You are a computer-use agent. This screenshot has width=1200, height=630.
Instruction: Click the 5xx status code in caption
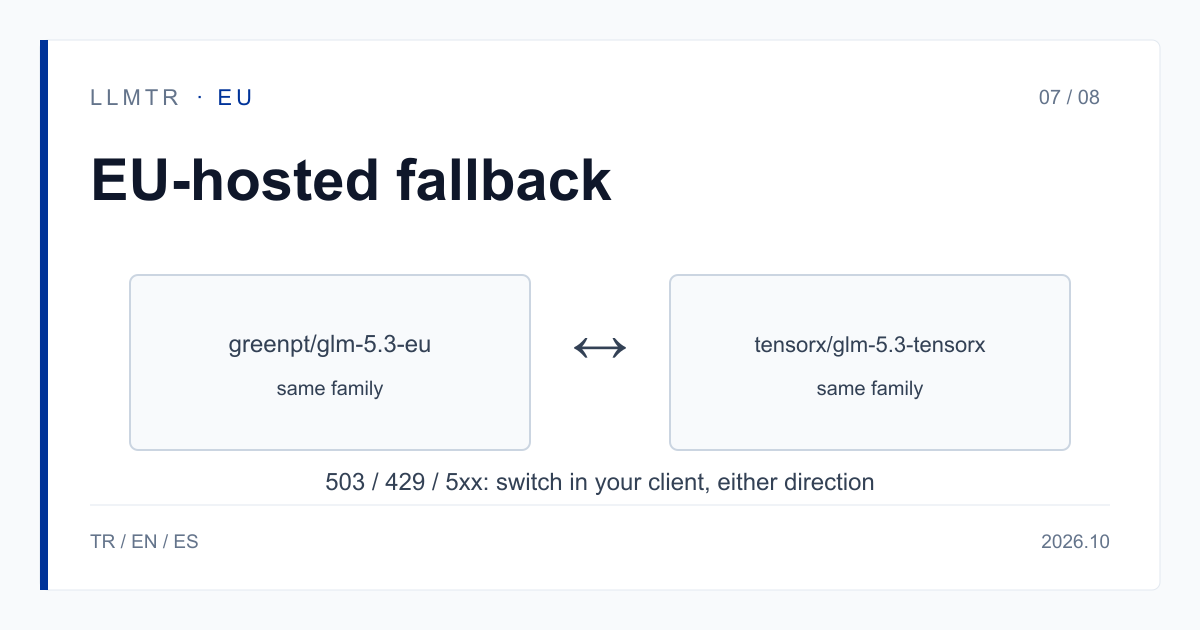(x=467, y=482)
